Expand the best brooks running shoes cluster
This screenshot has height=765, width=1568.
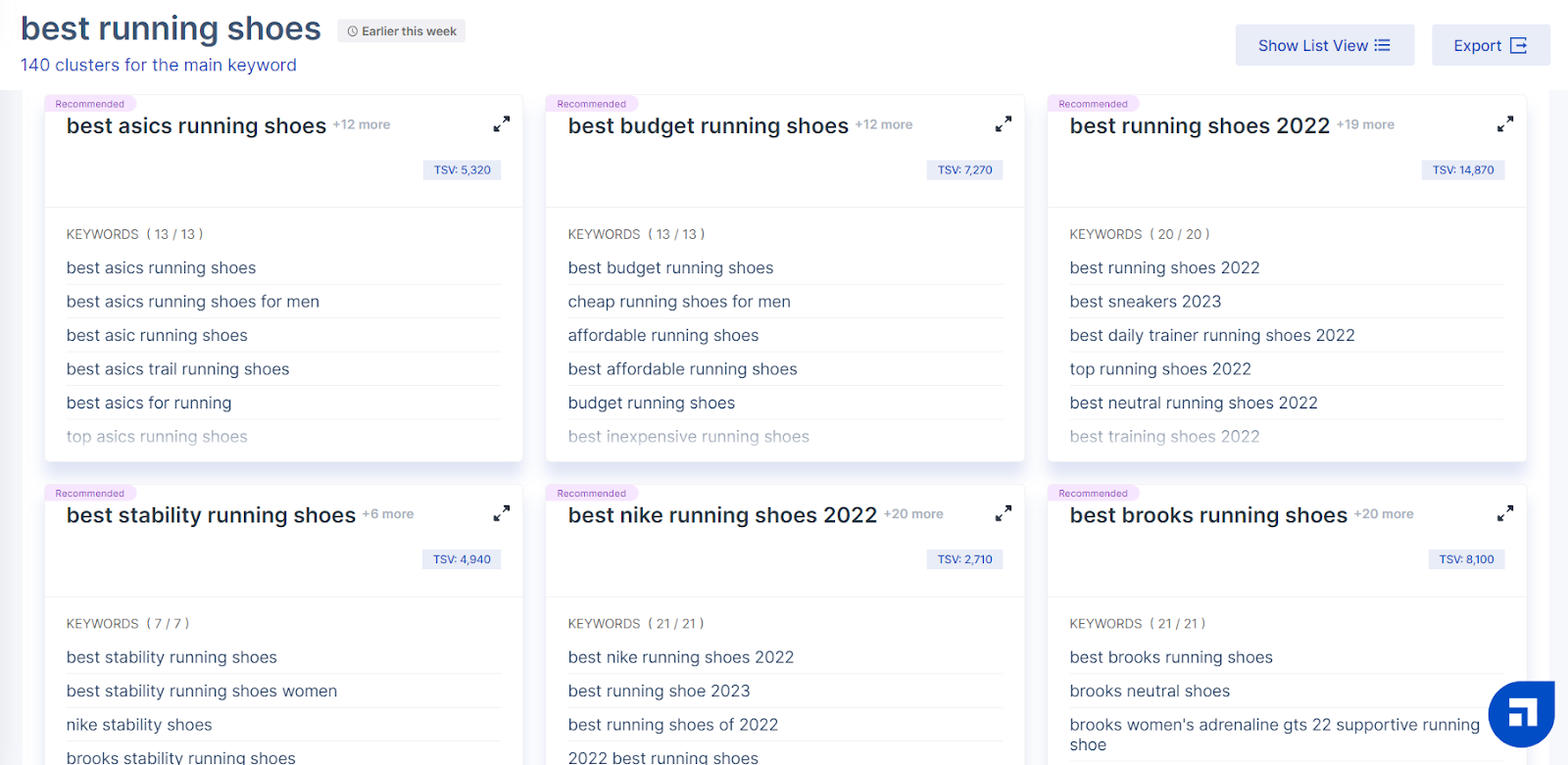[x=1504, y=513]
